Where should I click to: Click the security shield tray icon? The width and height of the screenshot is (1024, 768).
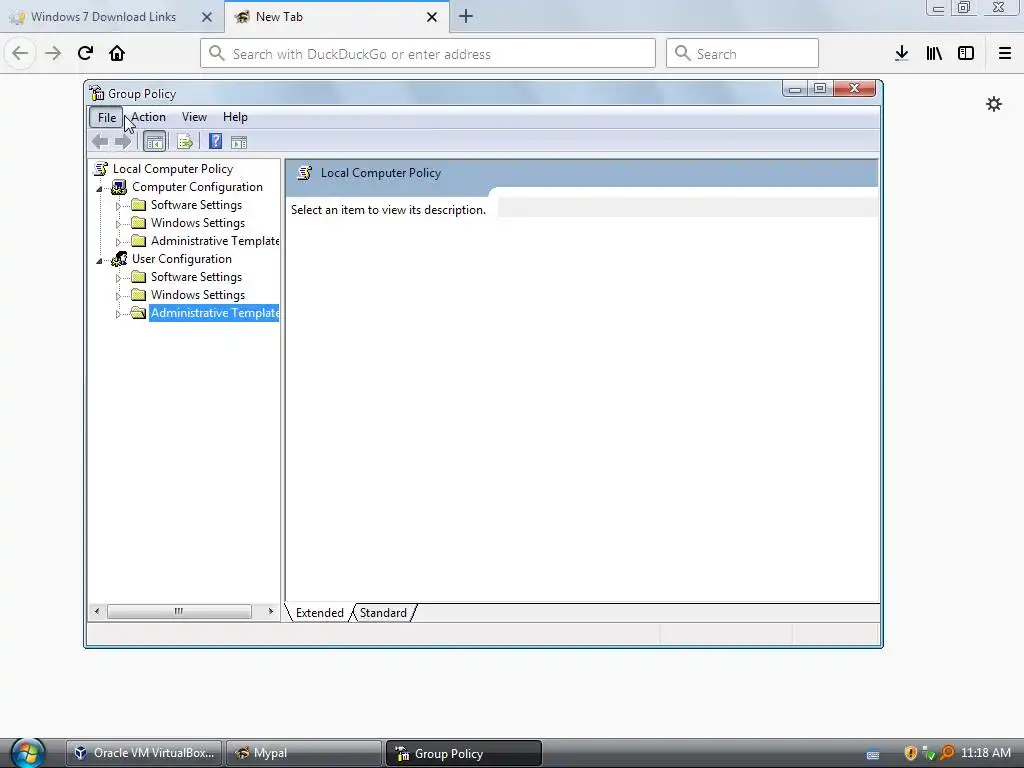(910, 753)
